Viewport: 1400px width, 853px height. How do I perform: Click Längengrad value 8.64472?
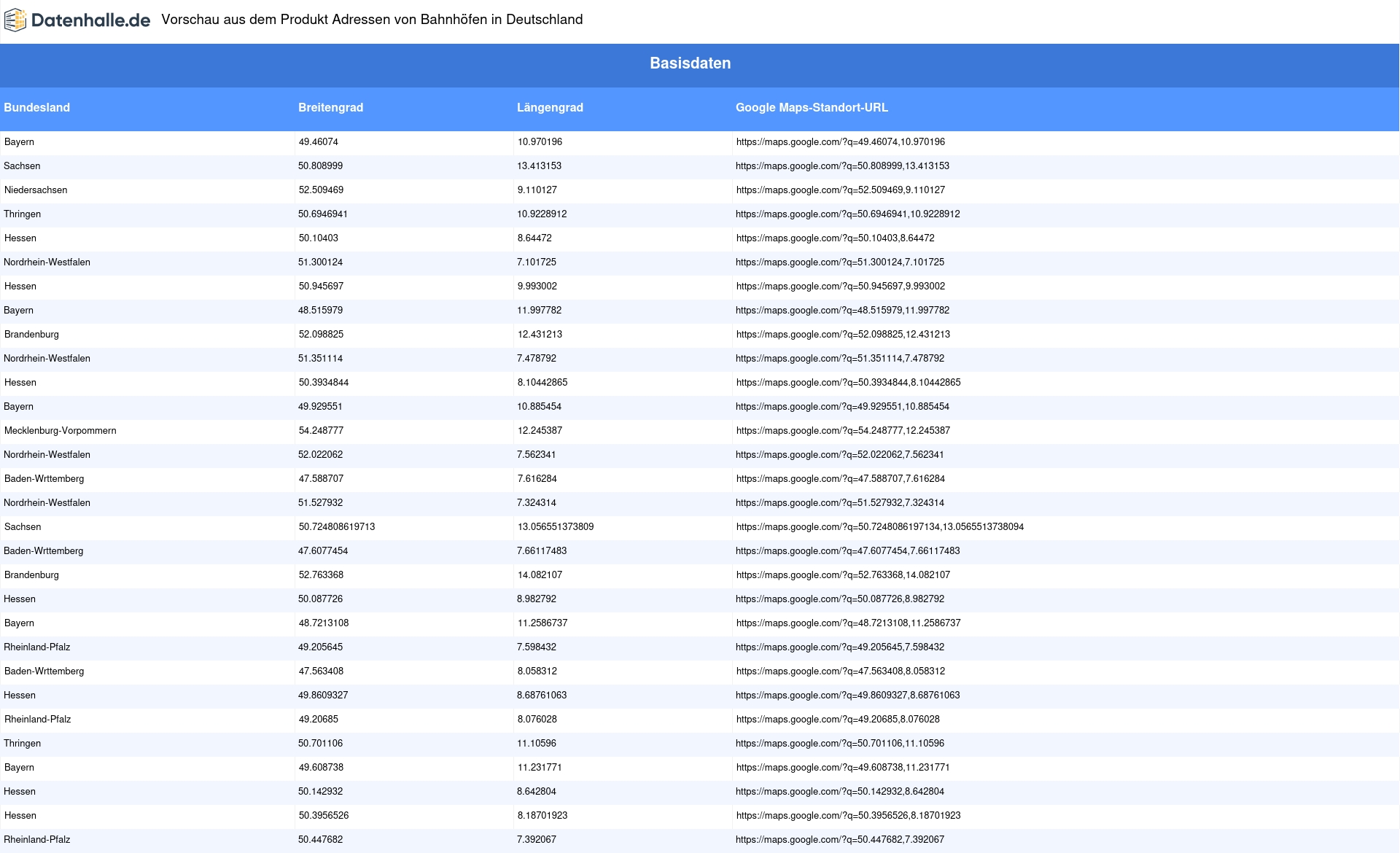(534, 238)
